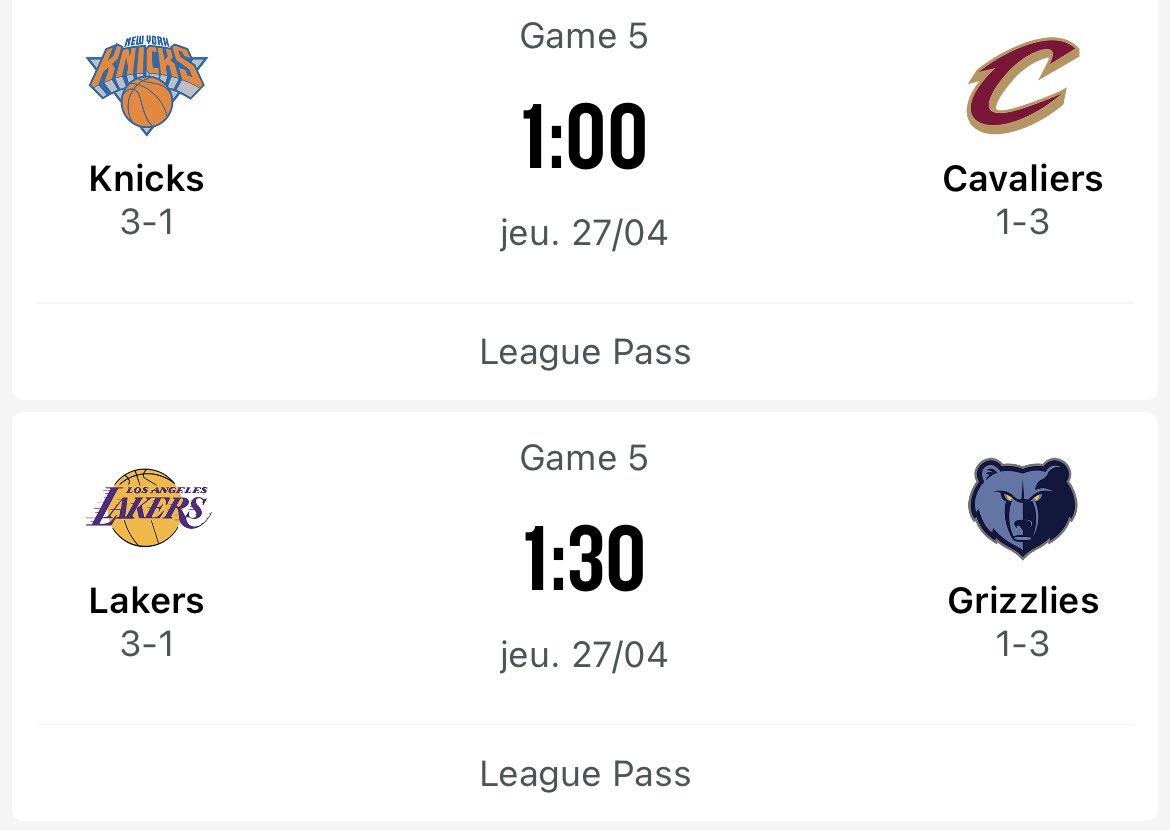
Task: Select the 1:30 game start time
Action: tap(584, 558)
